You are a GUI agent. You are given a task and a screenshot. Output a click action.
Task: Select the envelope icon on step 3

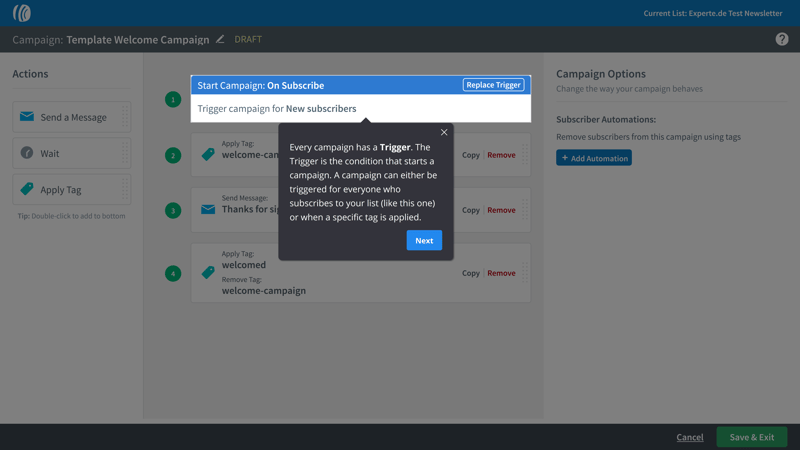click(208, 210)
